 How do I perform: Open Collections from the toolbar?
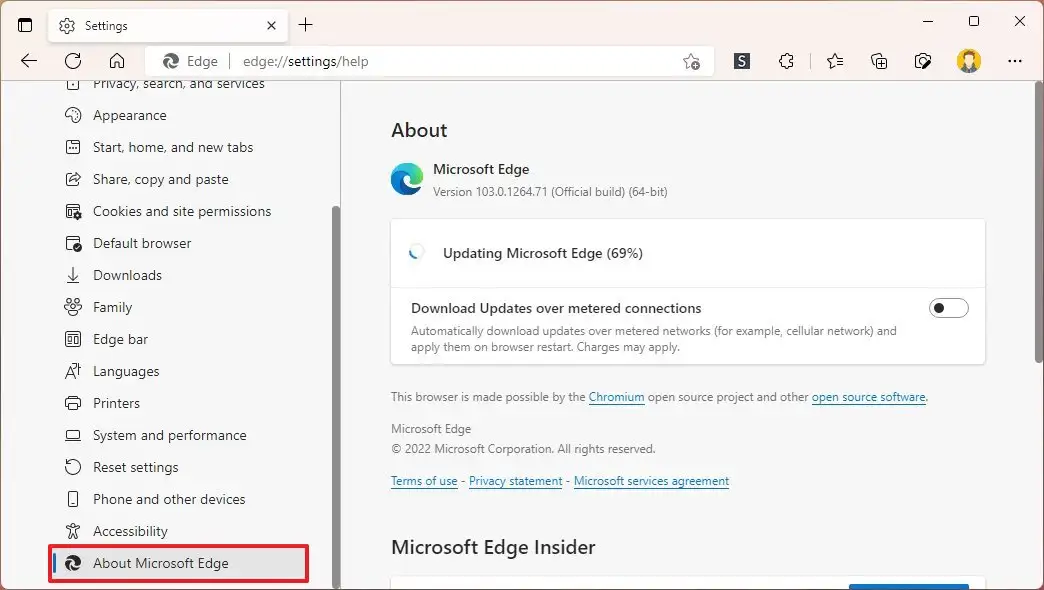tap(878, 61)
